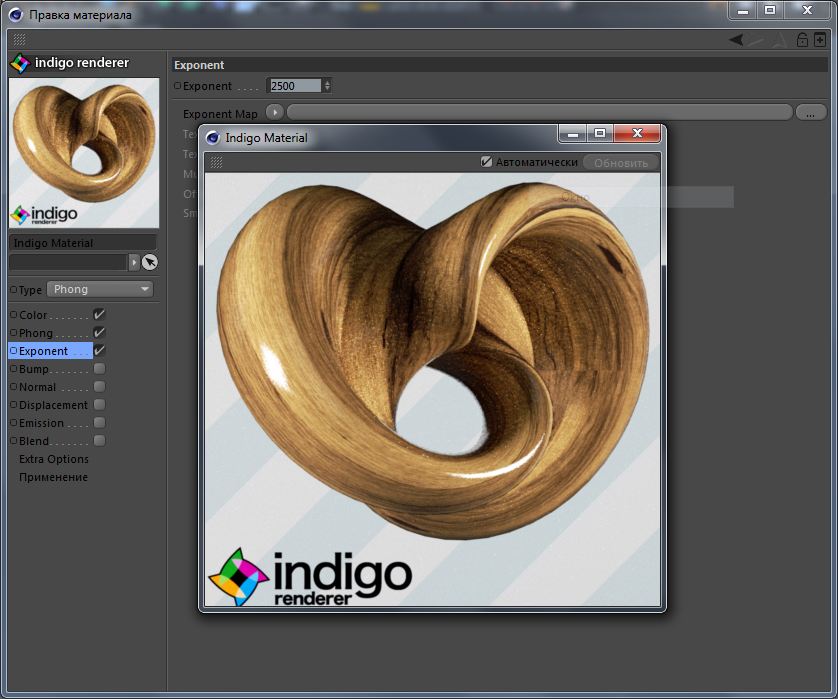
Task: Click the Cinema 4D icon in Правка материала title bar
Action: [x=15, y=14]
